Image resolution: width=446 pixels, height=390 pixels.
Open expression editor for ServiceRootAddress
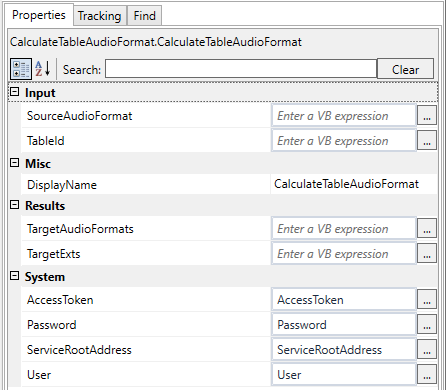pos(427,350)
